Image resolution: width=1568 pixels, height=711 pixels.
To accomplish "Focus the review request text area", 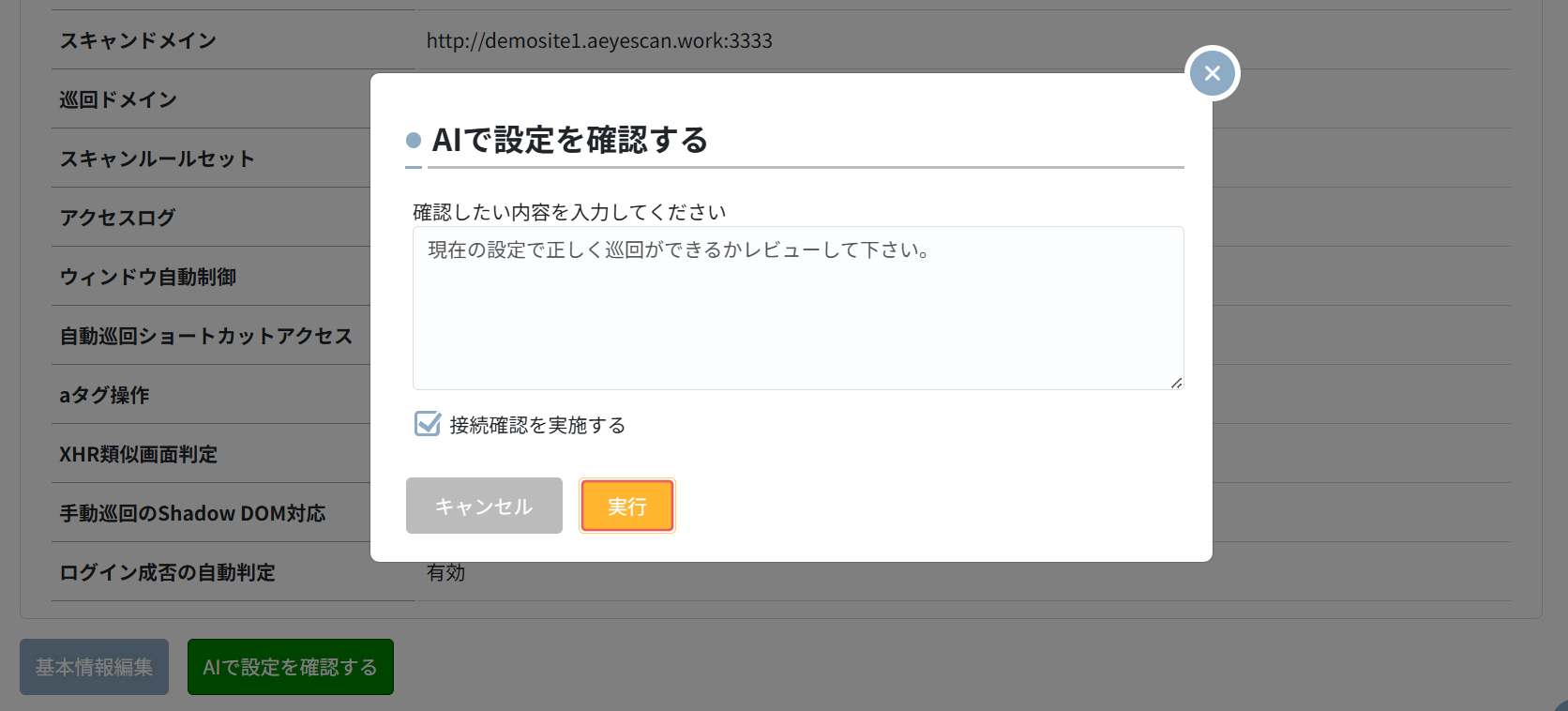I will 797,308.
